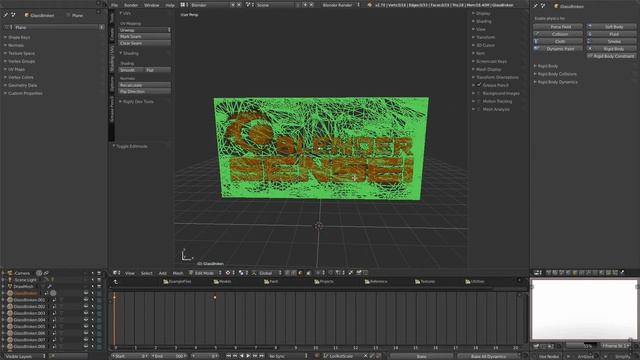Open the Textures bookmark folder
The image size is (640, 360).
coord(425,282)
